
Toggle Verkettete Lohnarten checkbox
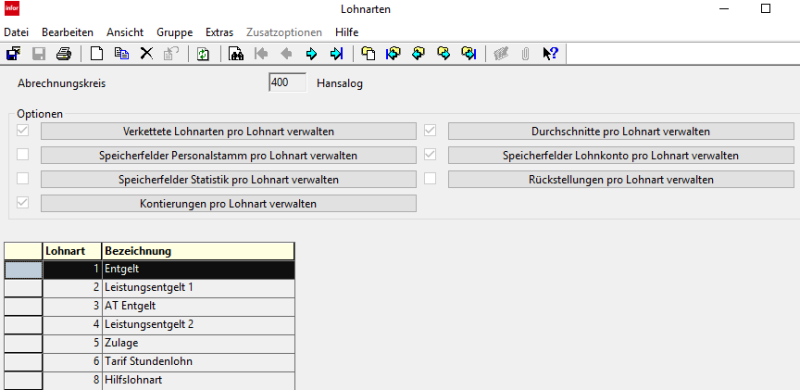(23, 131)
